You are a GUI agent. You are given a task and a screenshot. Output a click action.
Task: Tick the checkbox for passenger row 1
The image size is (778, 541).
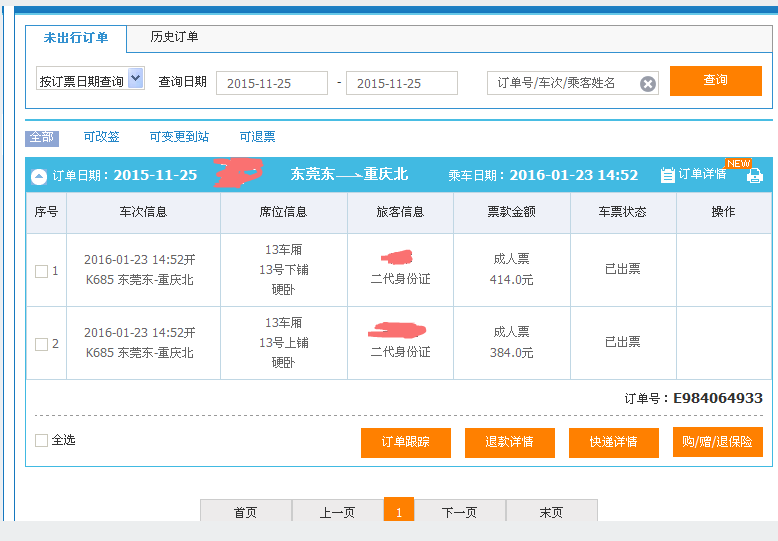click(x=41, y=271)
